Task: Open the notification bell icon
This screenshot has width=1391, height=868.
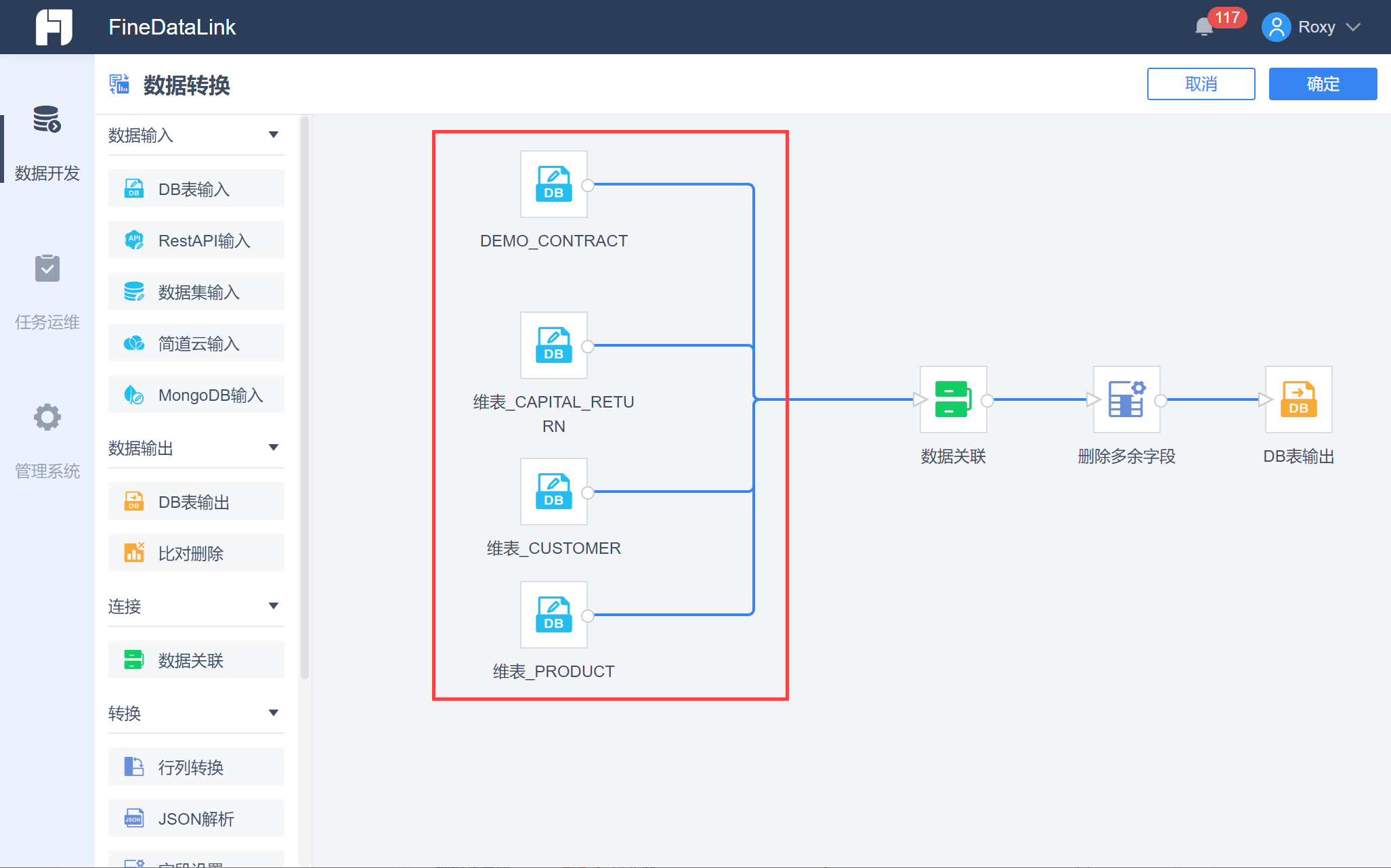Action: (x=1204, y=27)
